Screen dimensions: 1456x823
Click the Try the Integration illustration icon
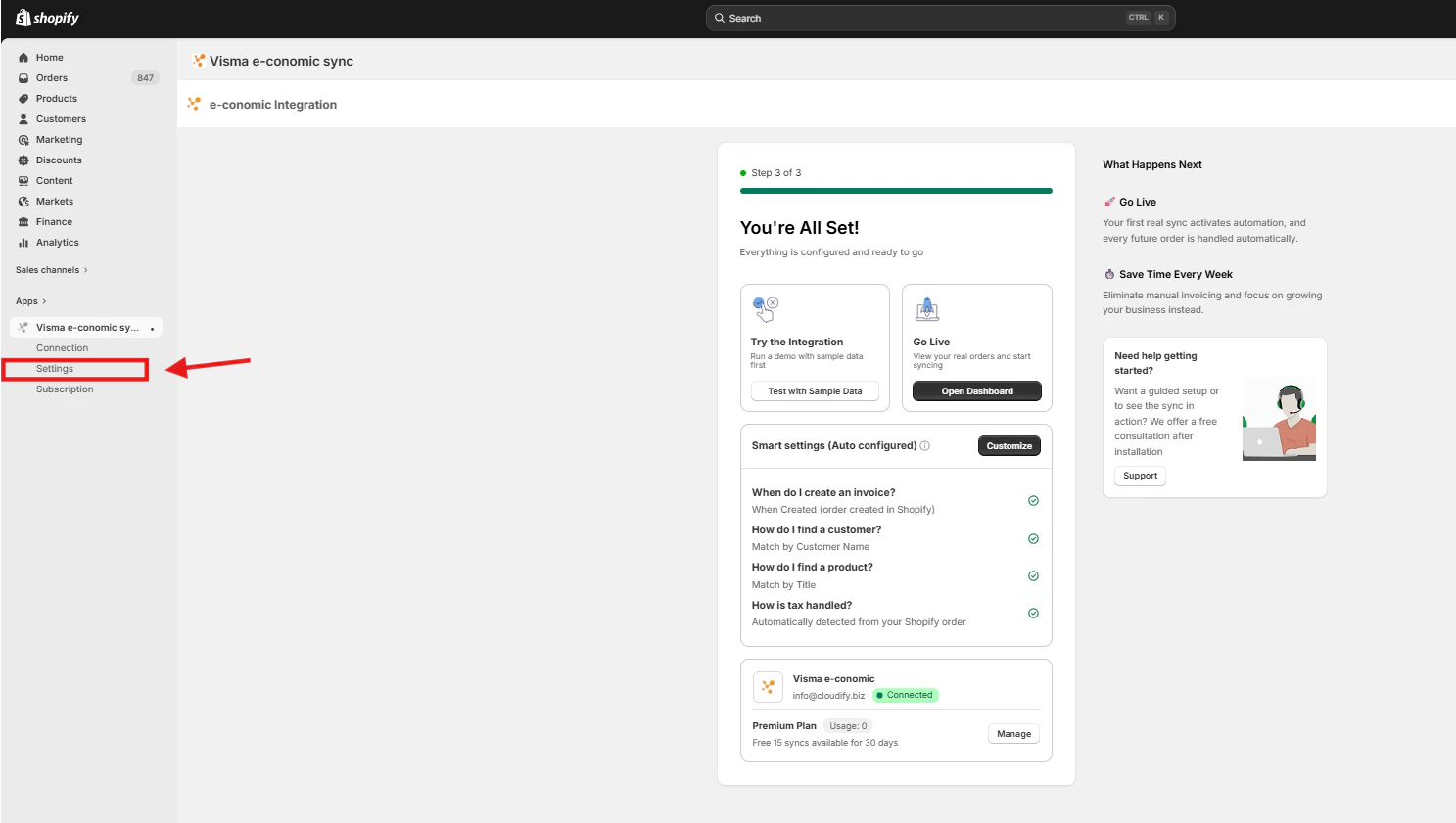pos(765,309)
